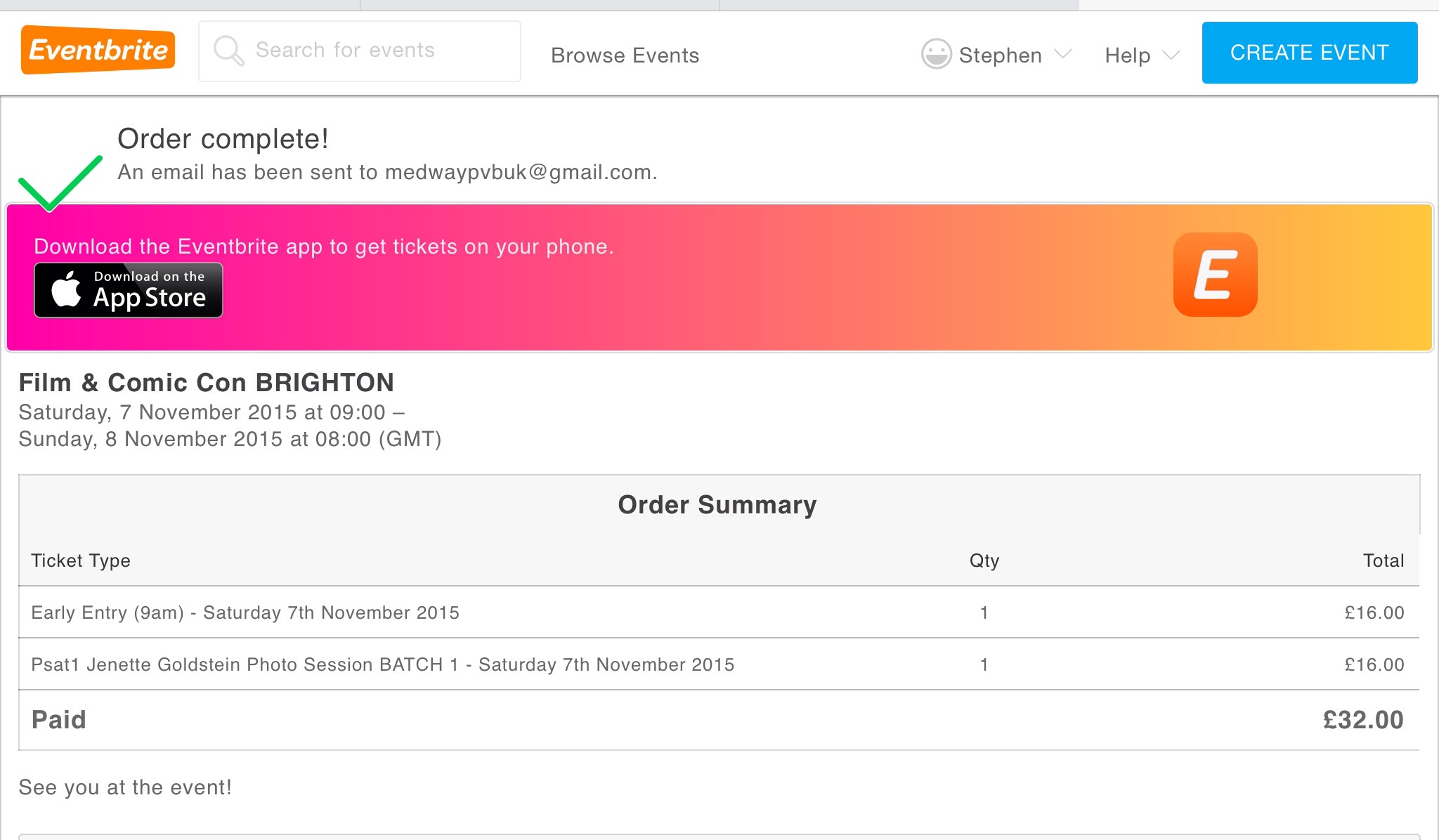Click the Early Entry row £16.00 total
Image resolution: width=1439 pixels, height=840 pixels.
point(1374,612)
